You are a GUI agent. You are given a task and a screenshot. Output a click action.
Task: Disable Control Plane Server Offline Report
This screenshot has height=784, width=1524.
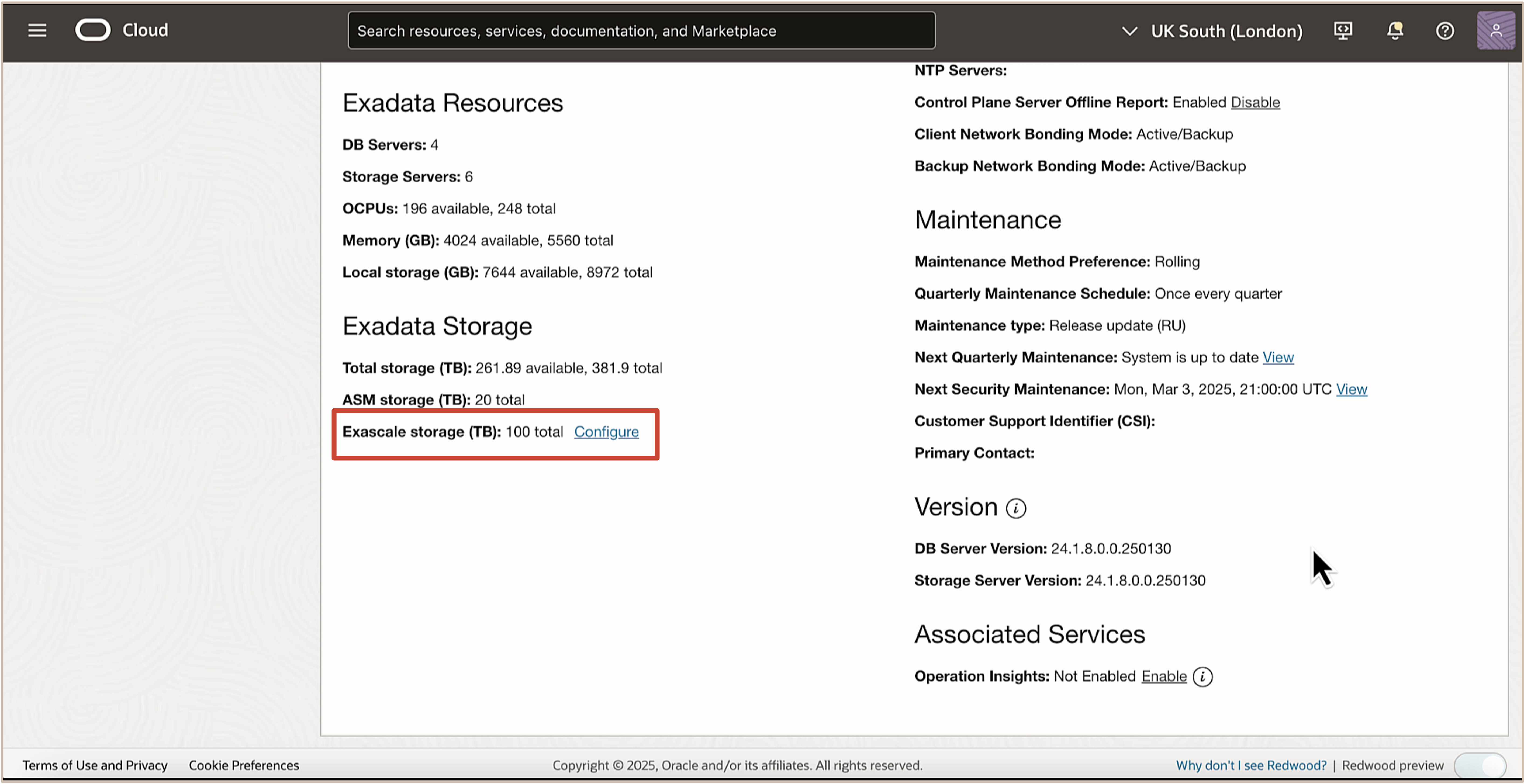pos(1255,102)
